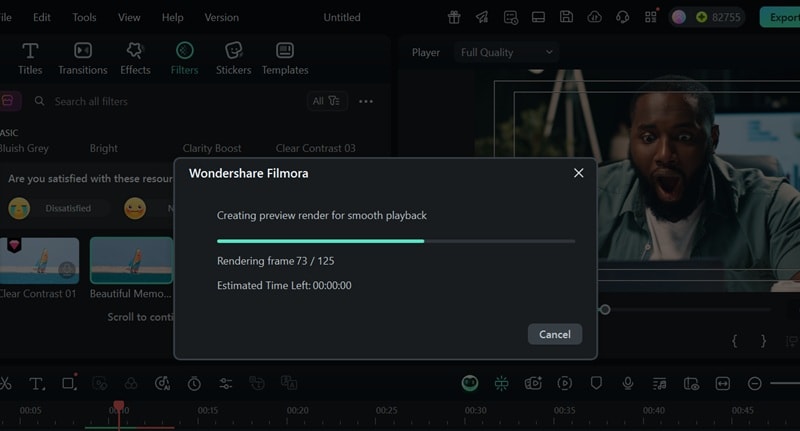Click the 00:30 timeline ruler mark
This screenshot has height=431, width=800.
476,410
